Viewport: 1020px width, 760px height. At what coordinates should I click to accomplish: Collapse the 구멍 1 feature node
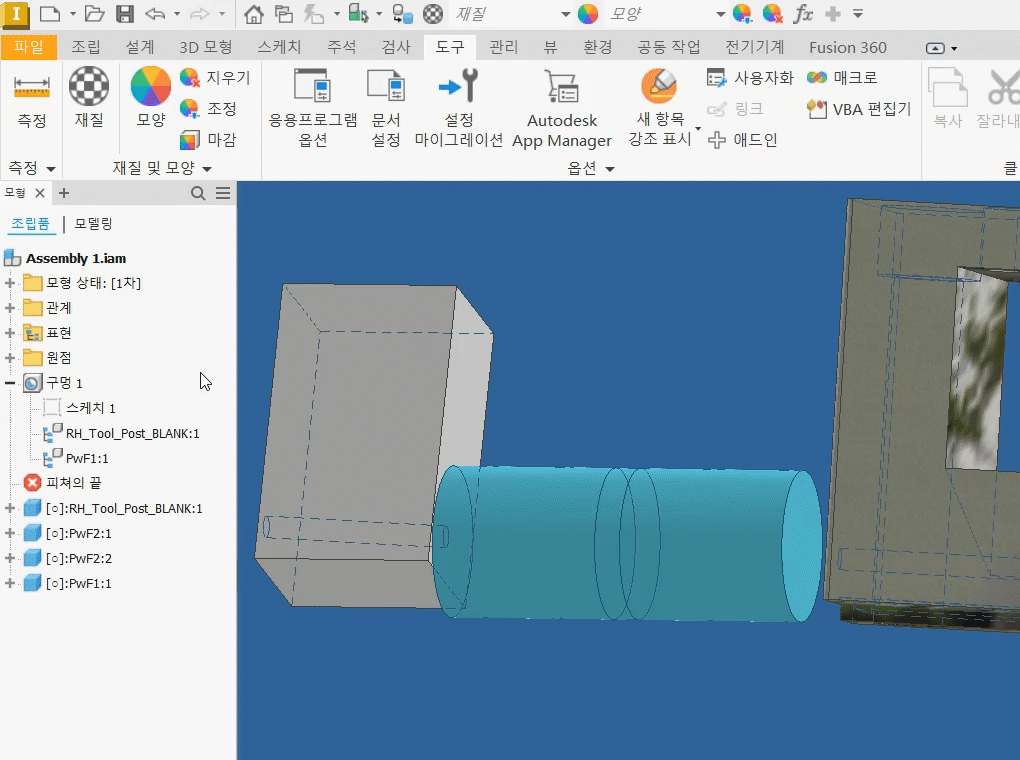tap(11, 383)
